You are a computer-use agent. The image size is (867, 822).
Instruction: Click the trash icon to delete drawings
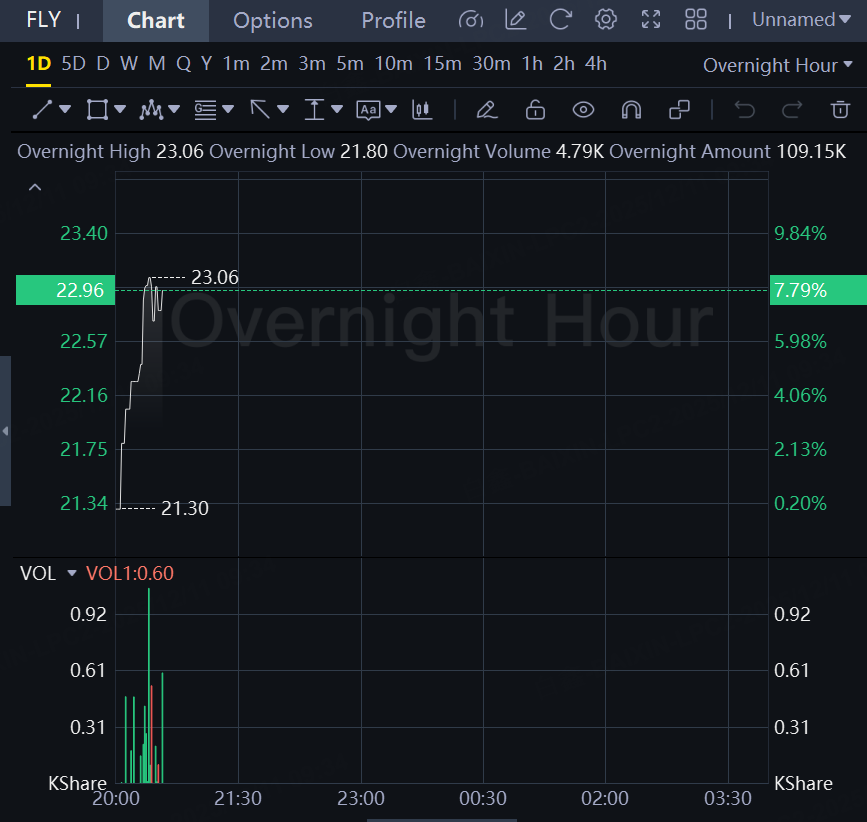coord(840,110)
